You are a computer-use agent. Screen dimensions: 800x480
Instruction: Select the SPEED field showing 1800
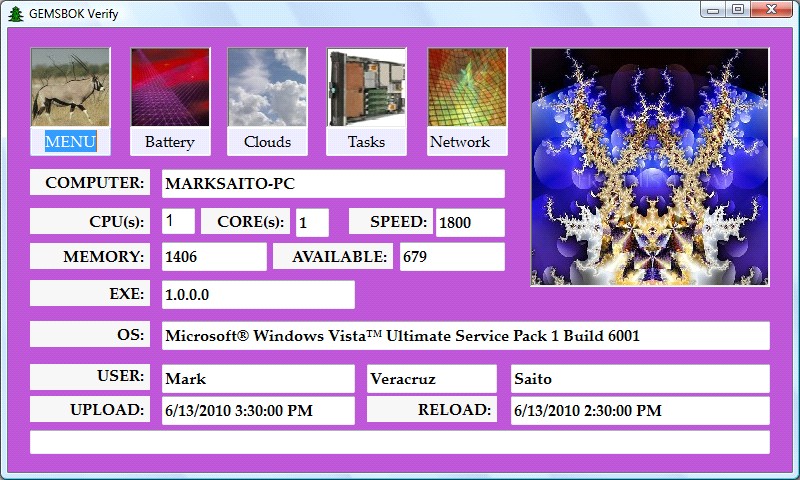pyautogui.click(x=470, y=222)
